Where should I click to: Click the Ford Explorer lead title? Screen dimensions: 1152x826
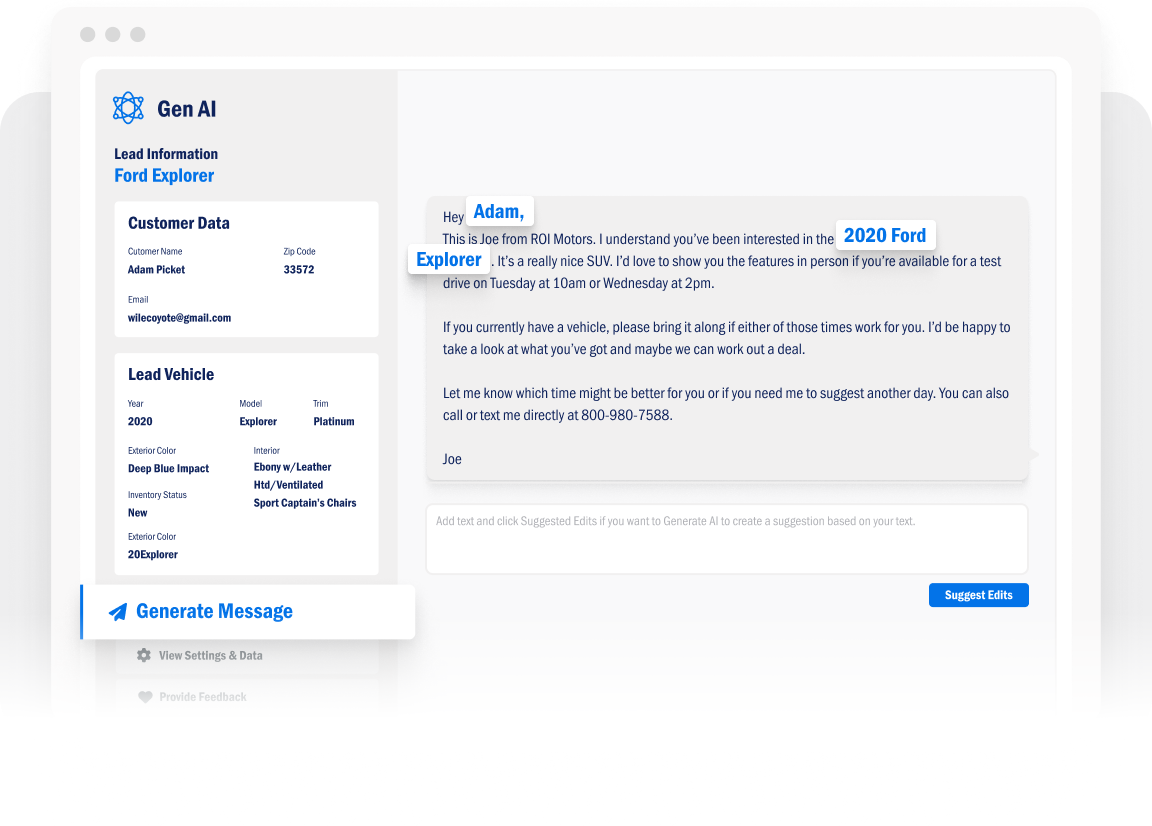164,176
